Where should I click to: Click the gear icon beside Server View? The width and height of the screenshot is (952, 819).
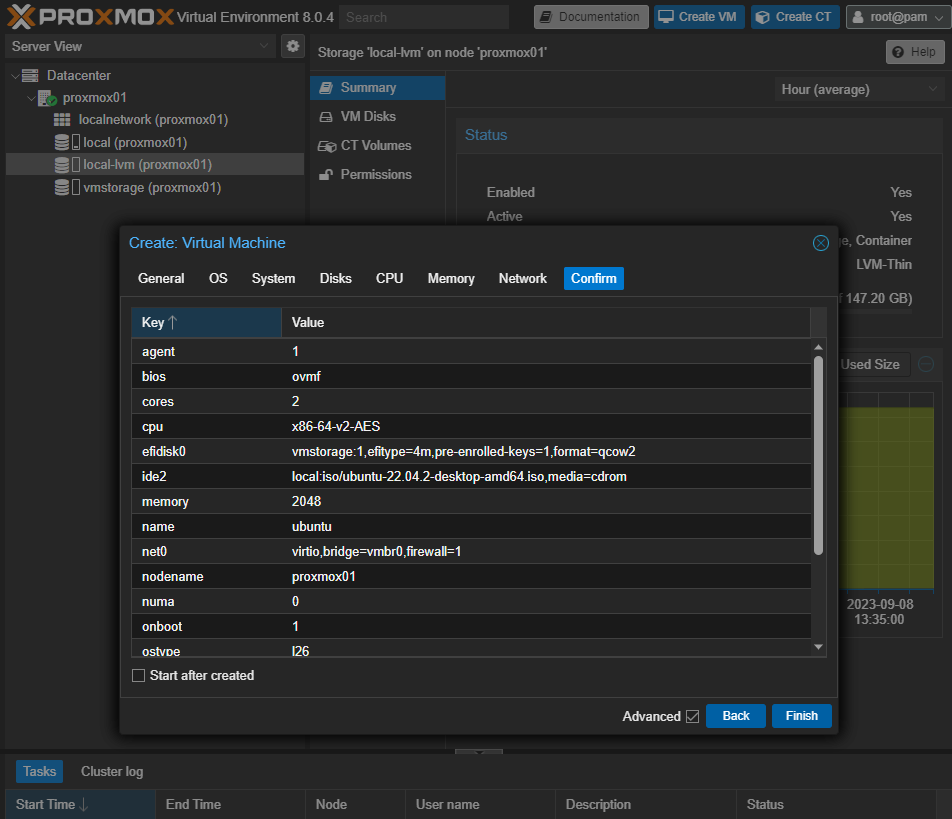coord(292,46)
